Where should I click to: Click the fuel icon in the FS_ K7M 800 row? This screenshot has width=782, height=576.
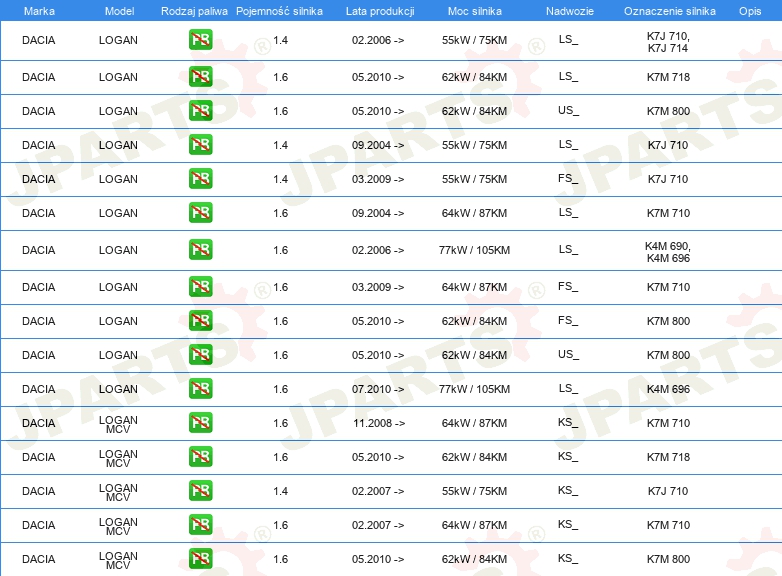coord(200,321)
